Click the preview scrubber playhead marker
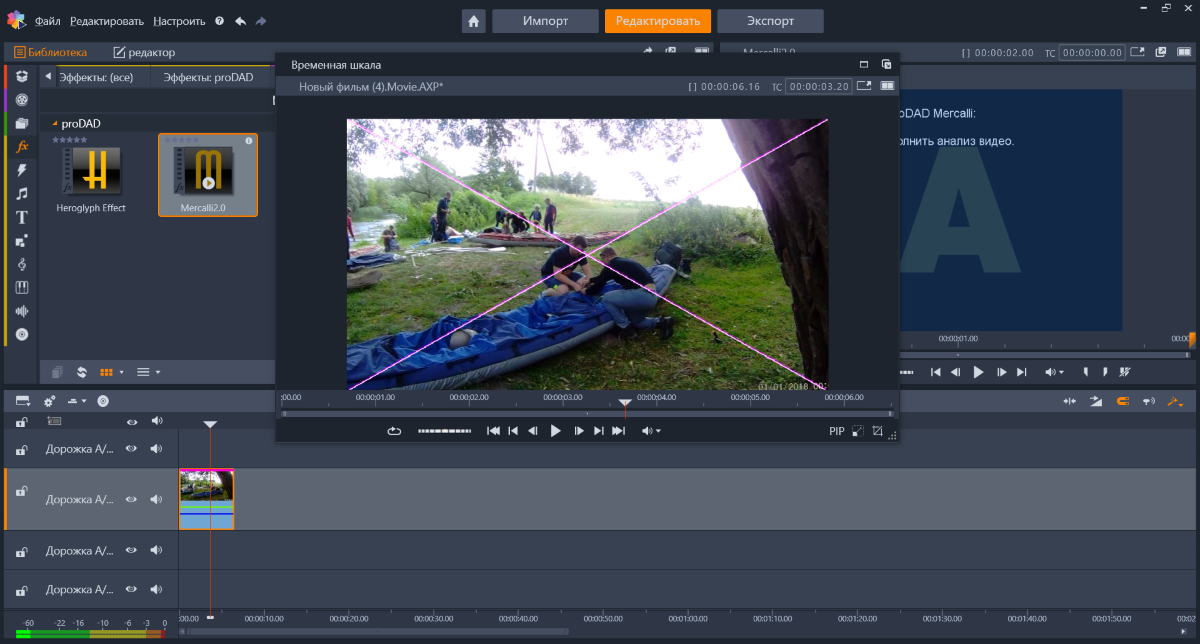The width and height of the screenshot is (1200, 644). click(x=624, y=403)
